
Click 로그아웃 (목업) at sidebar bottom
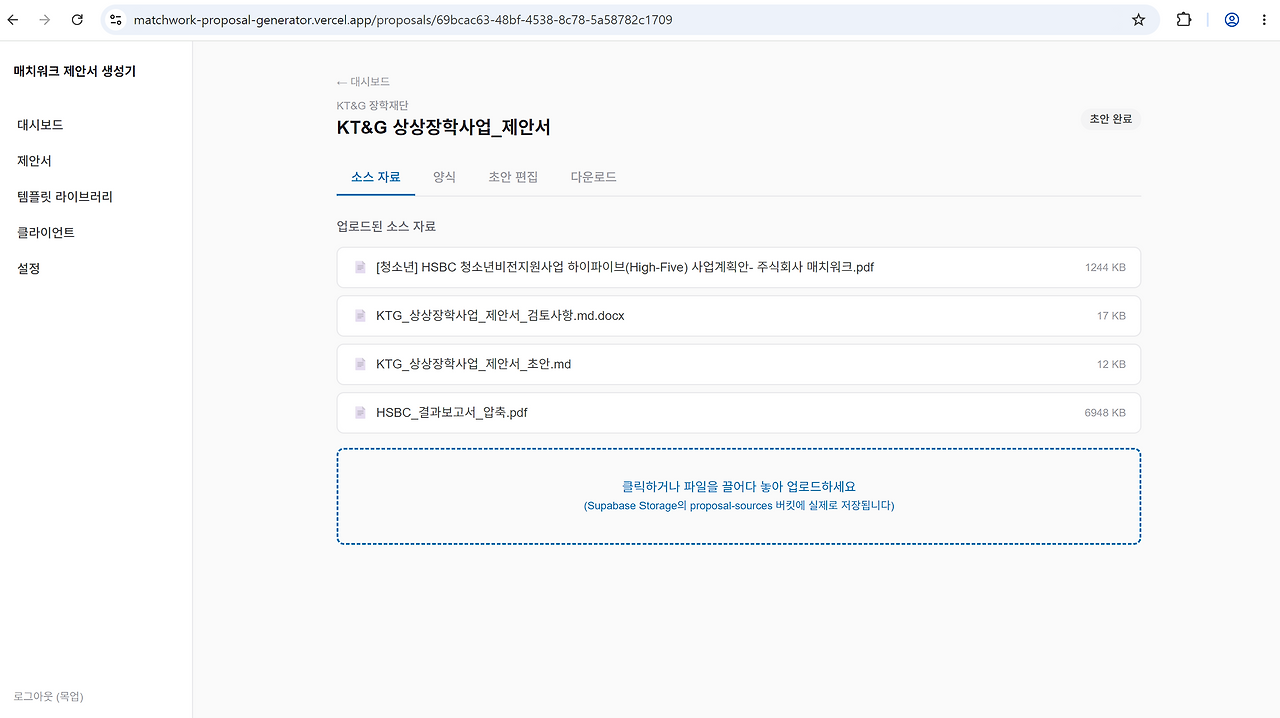(49, 696)
